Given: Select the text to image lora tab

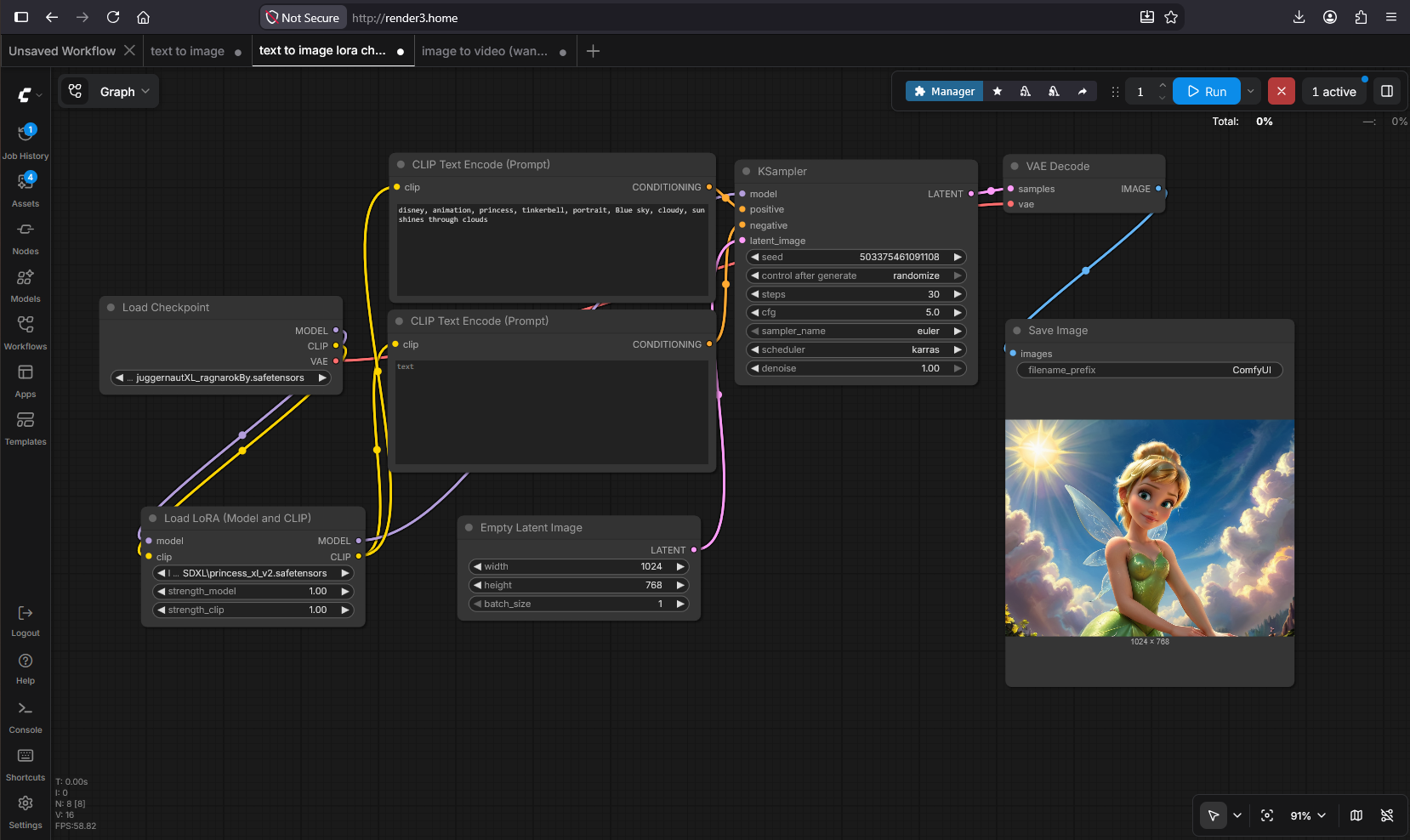Looking at the screenshot, I should pos(322,51).
